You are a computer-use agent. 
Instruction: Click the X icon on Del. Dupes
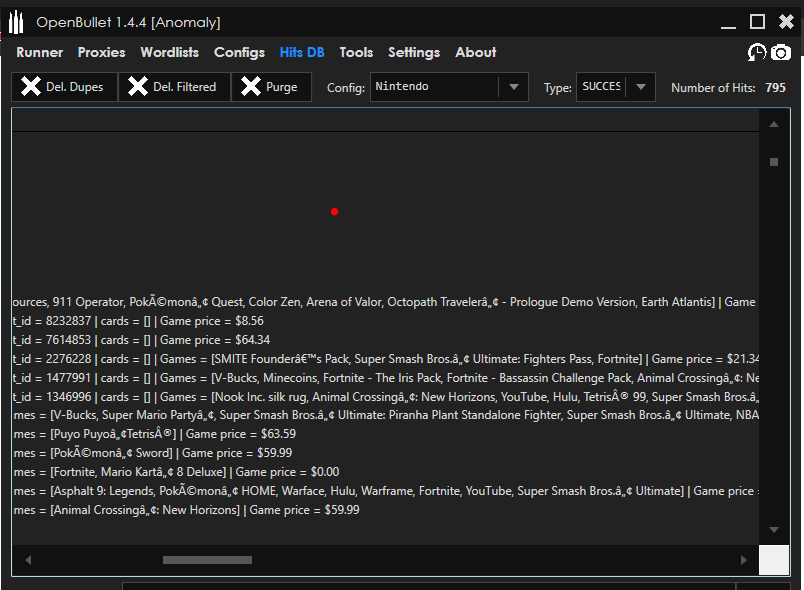pyautogui.click(x=31, y=86)
